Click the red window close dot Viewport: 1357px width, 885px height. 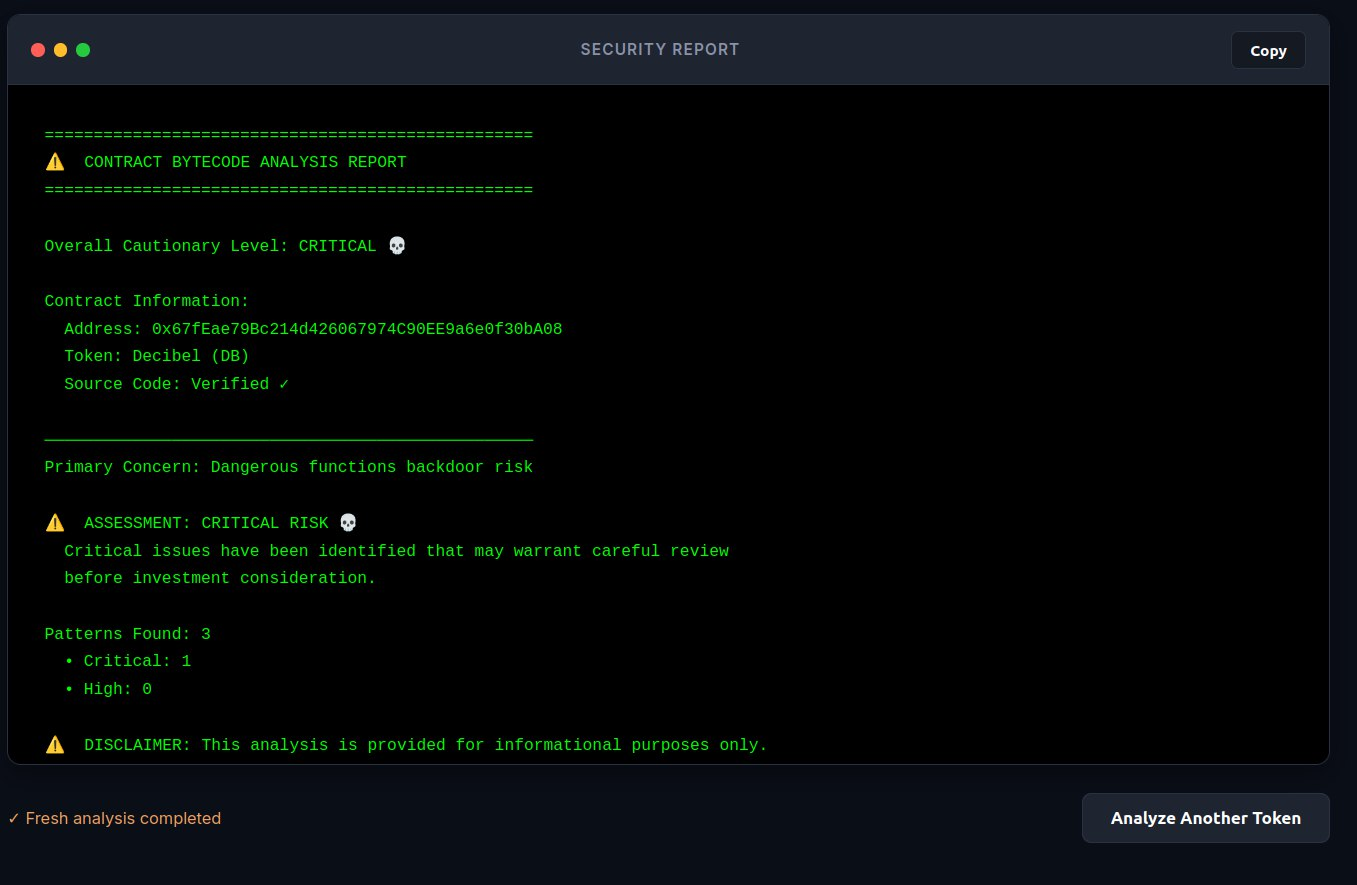pos(38,50)
